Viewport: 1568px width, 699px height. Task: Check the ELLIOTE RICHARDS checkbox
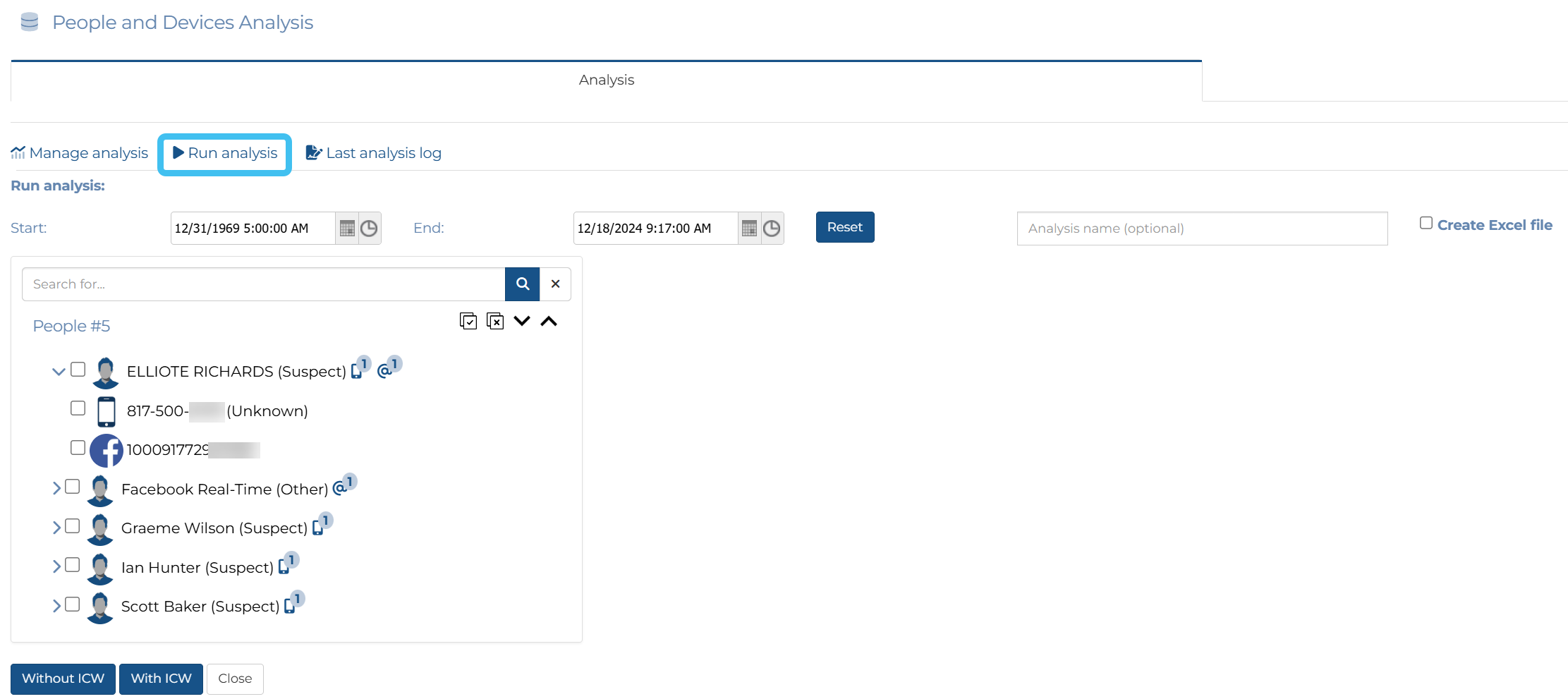pyautogui.click(x=78, y=370)
